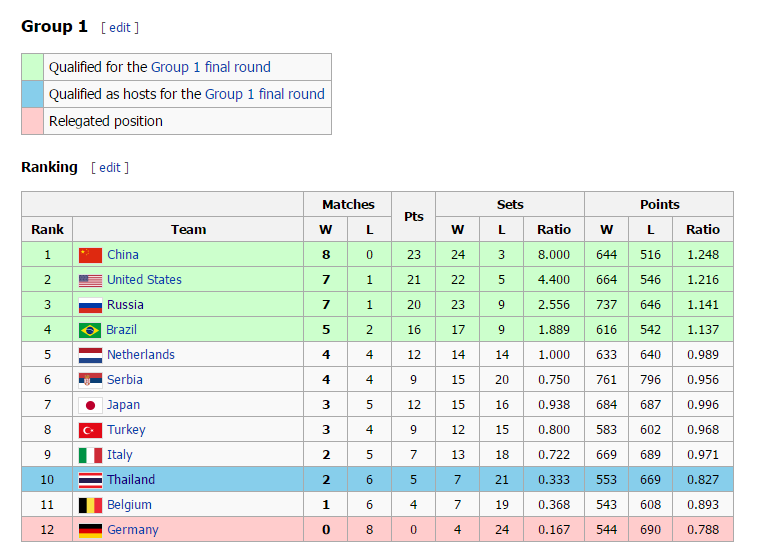Screen dimensions: 767x555
Task: Click the China flag icon
Action: click(x=90, y=255)
